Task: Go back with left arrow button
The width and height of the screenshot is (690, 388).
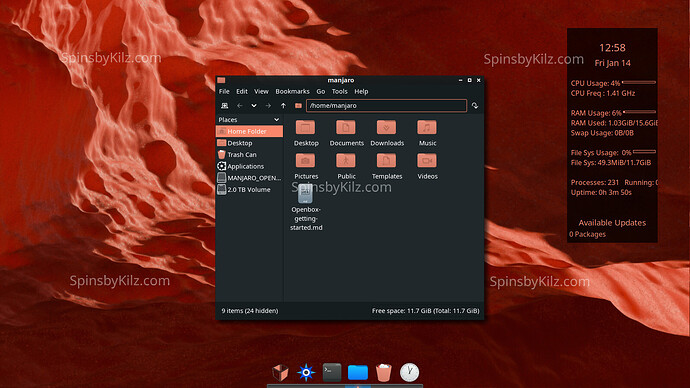Action: point(239,106)
